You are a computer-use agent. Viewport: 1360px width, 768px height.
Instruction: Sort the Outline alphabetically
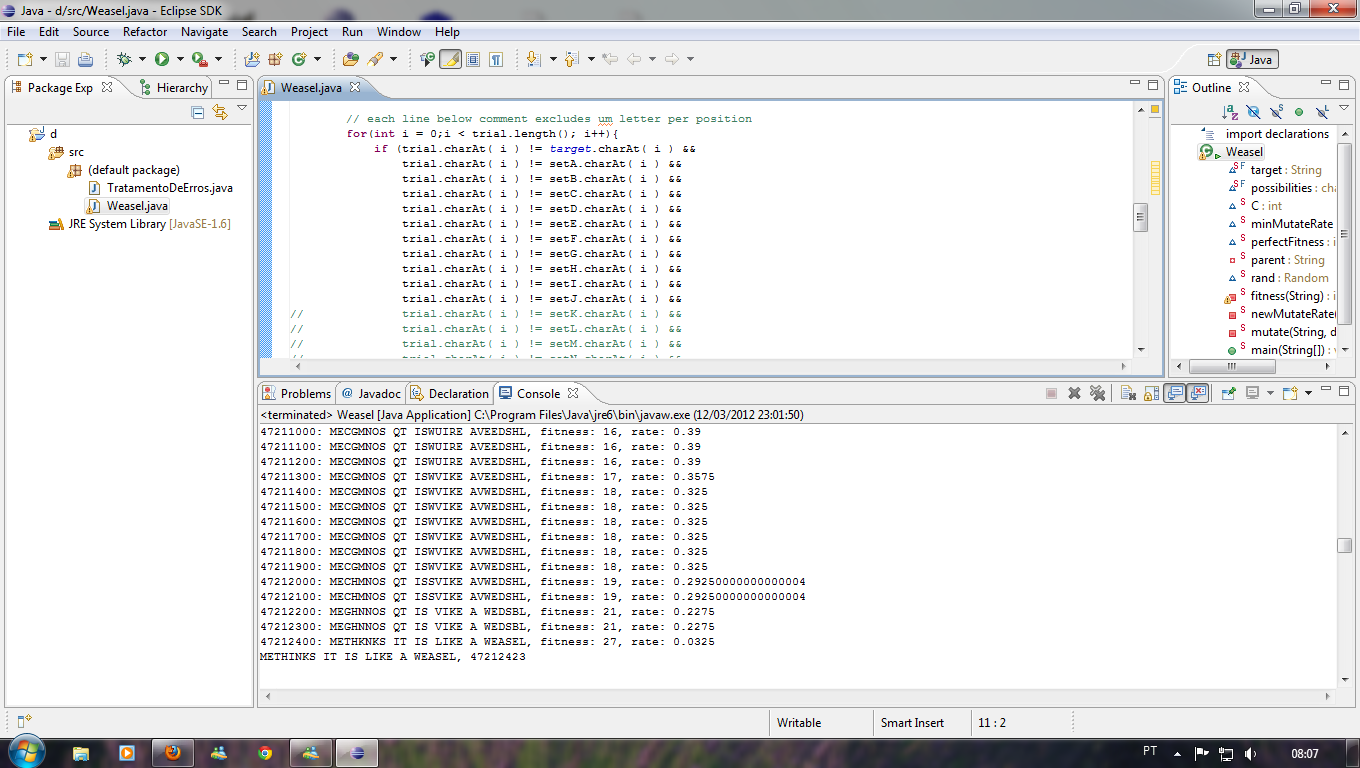[1231, 112]
